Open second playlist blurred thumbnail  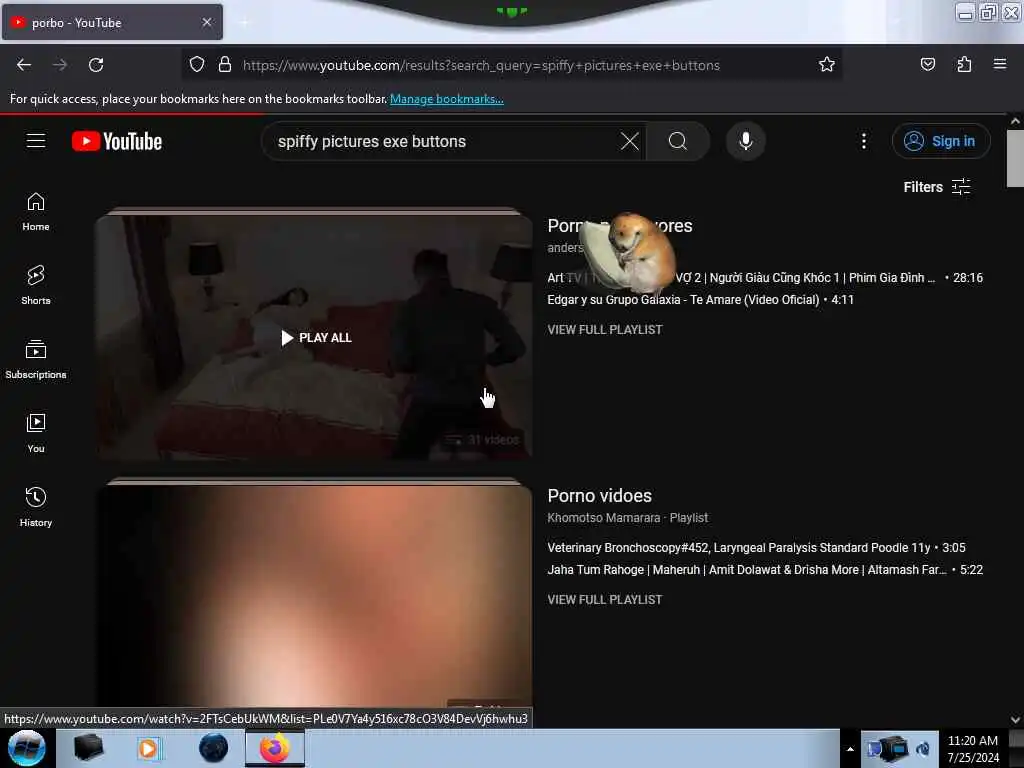click(x=315, y=598)
